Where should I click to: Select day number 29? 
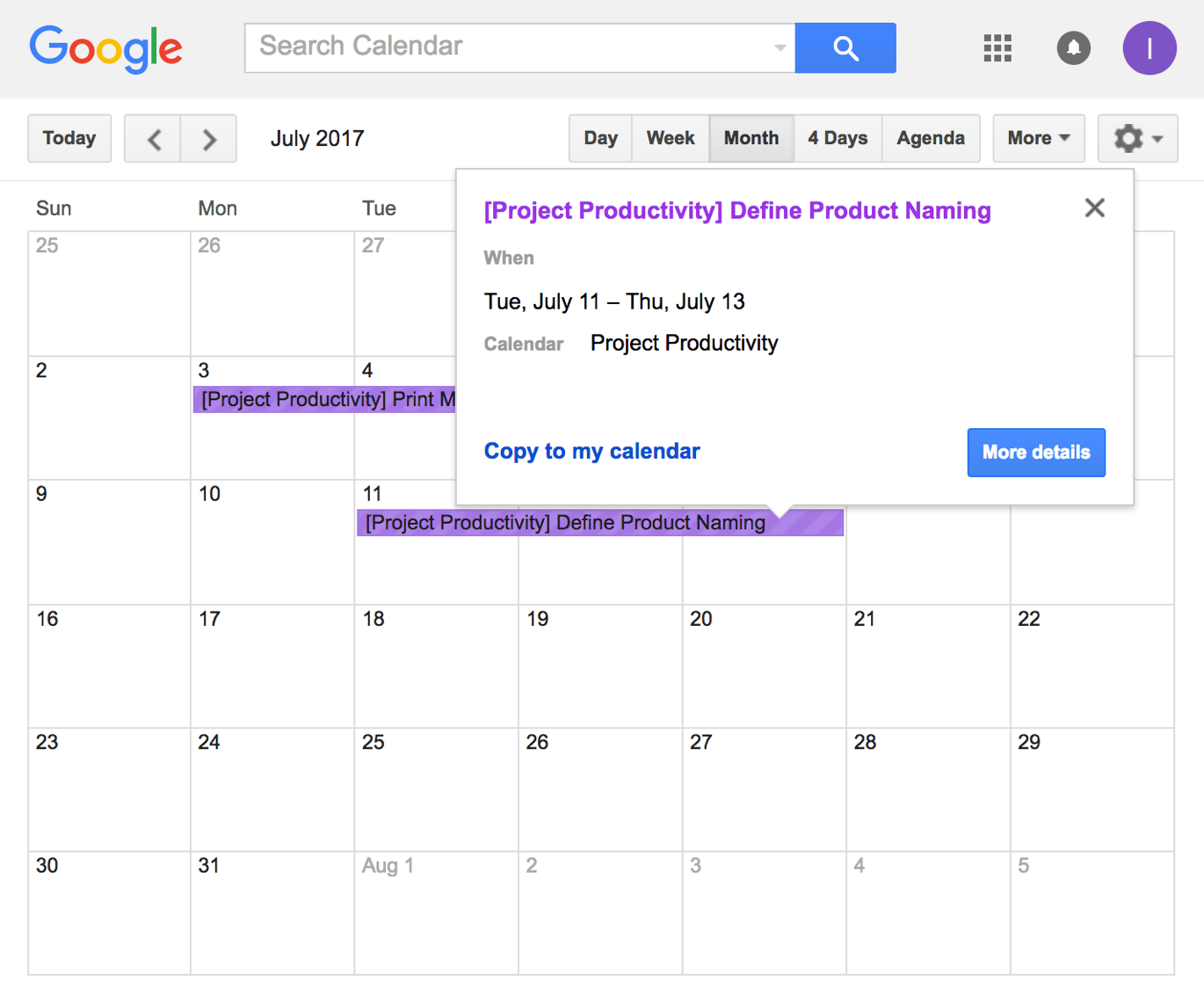(x=1029, y=743)
